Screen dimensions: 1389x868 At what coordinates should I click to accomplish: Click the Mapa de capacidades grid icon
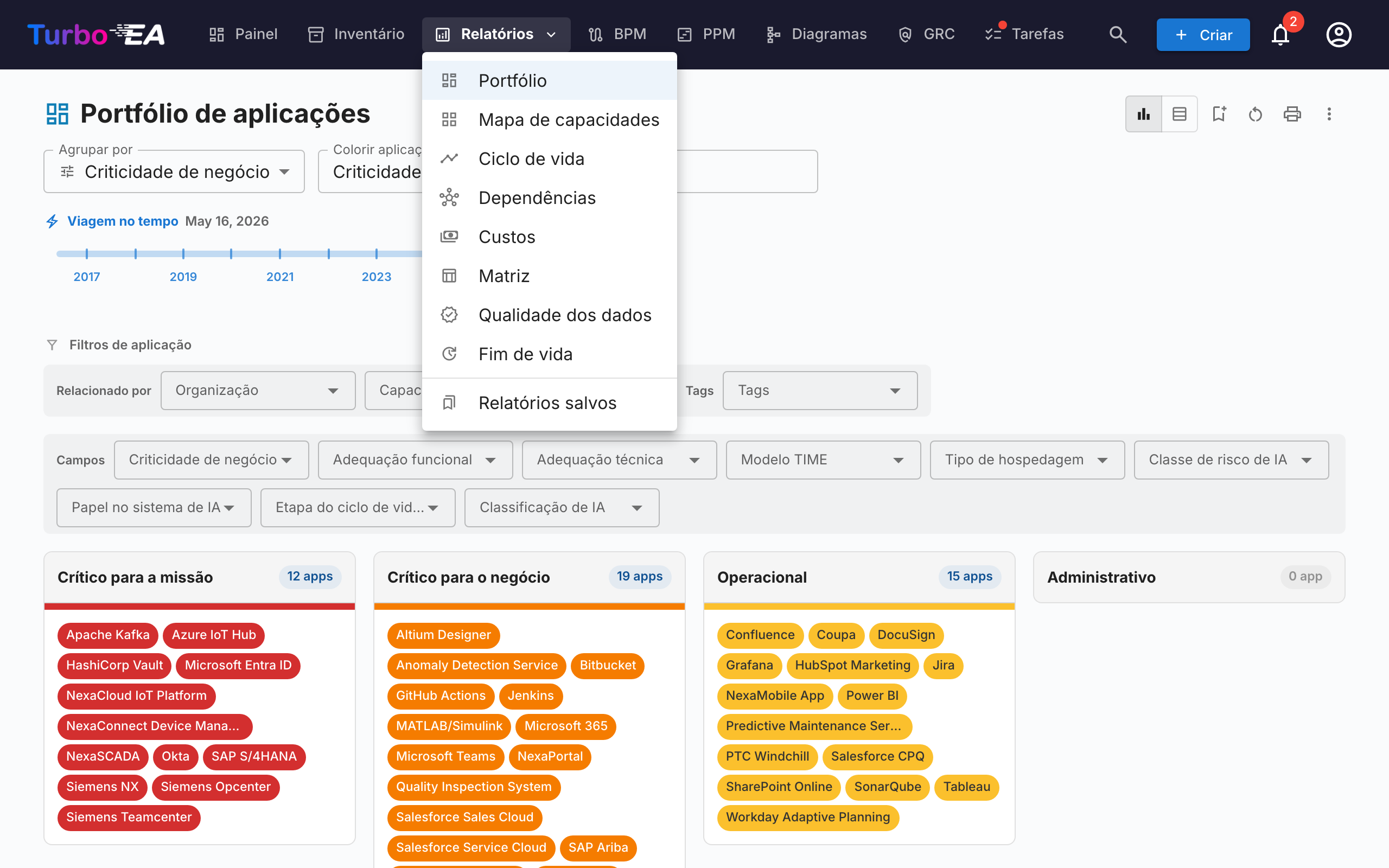[x=449, y=119]
